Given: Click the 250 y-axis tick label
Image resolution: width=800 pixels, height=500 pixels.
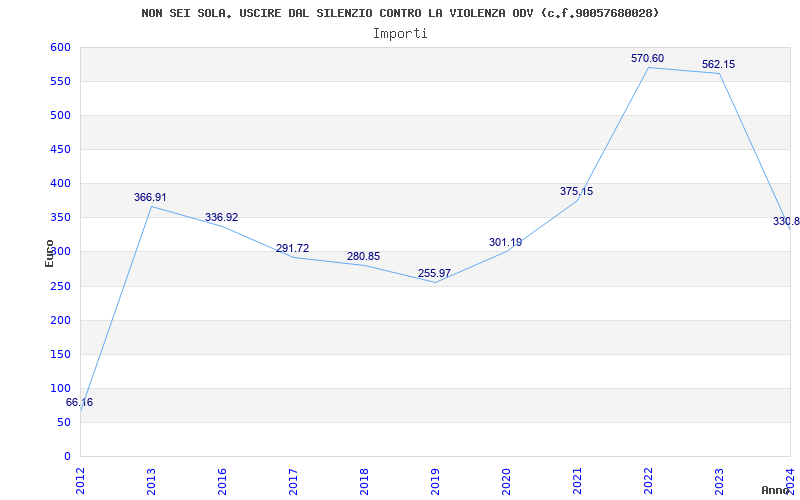Looking at the screenshot, I should tap(60, 286).
